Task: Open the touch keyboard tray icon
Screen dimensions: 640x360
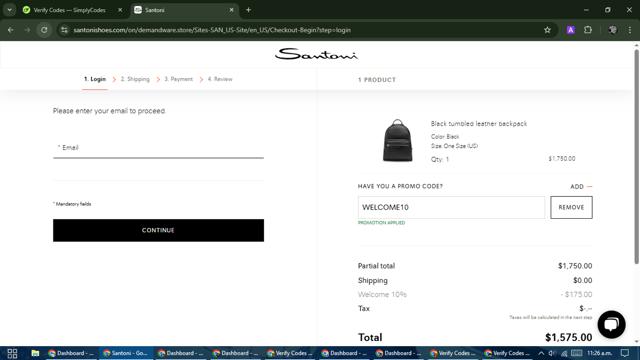Action: coord(576,353)
